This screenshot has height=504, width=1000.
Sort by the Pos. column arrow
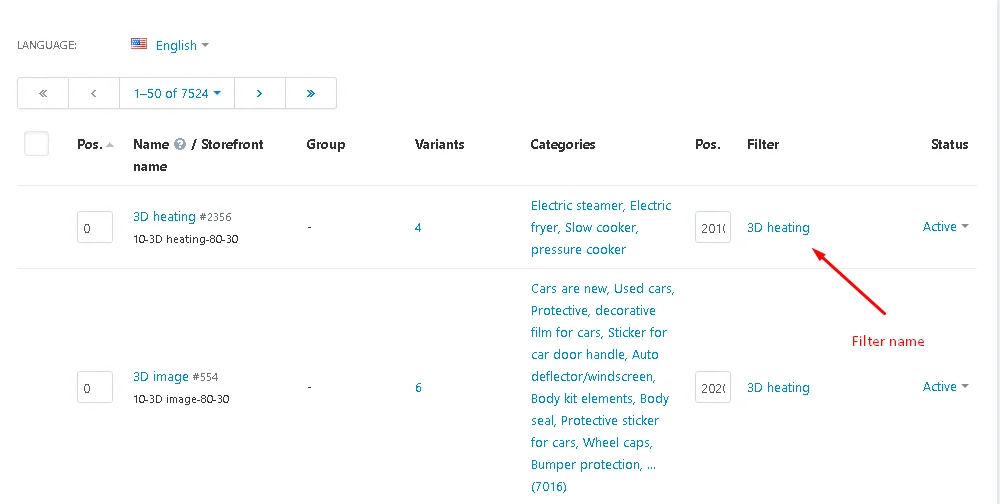(x=110, y=145)
